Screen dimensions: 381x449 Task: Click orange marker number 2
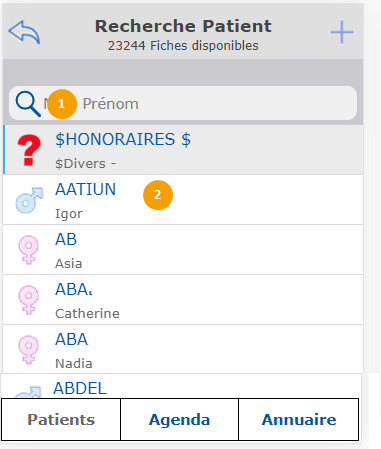point(158,195)
